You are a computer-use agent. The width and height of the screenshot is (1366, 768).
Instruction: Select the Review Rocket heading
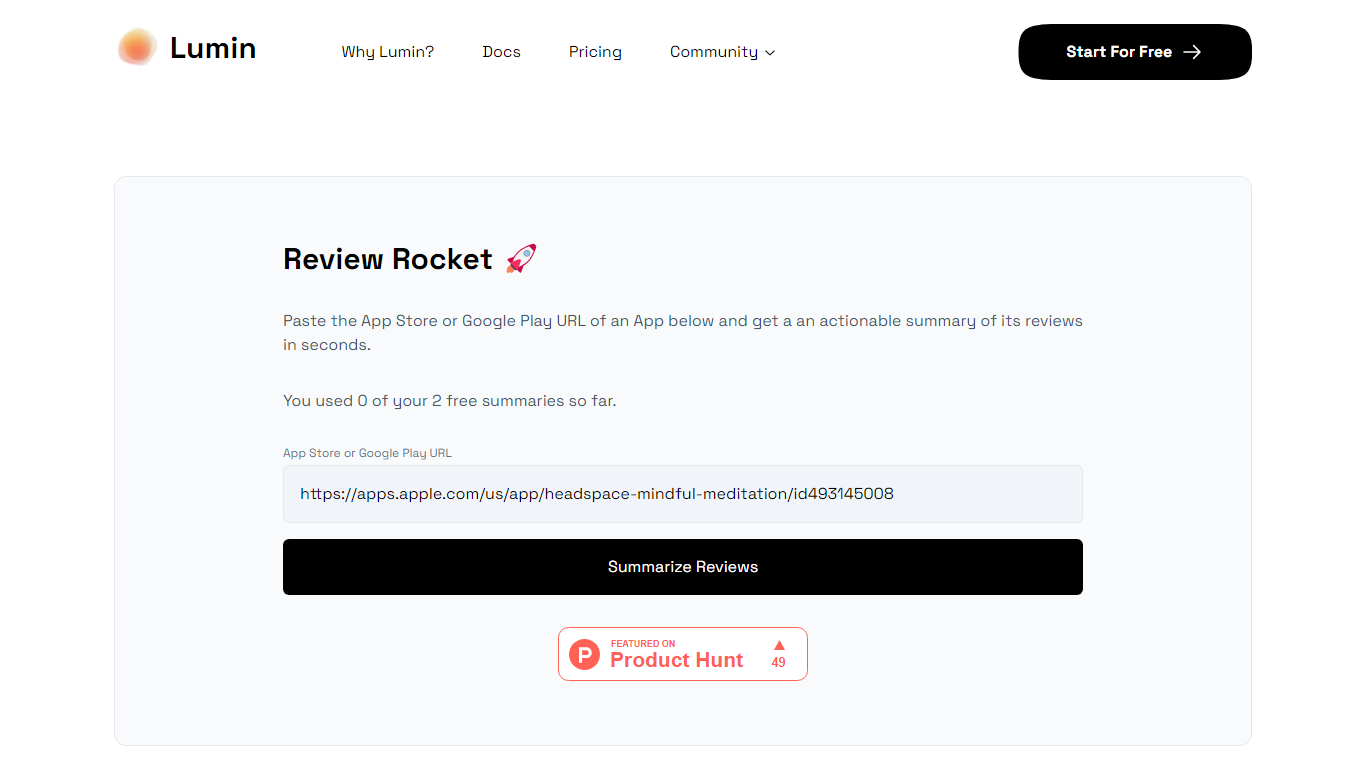tap(387, 259)
